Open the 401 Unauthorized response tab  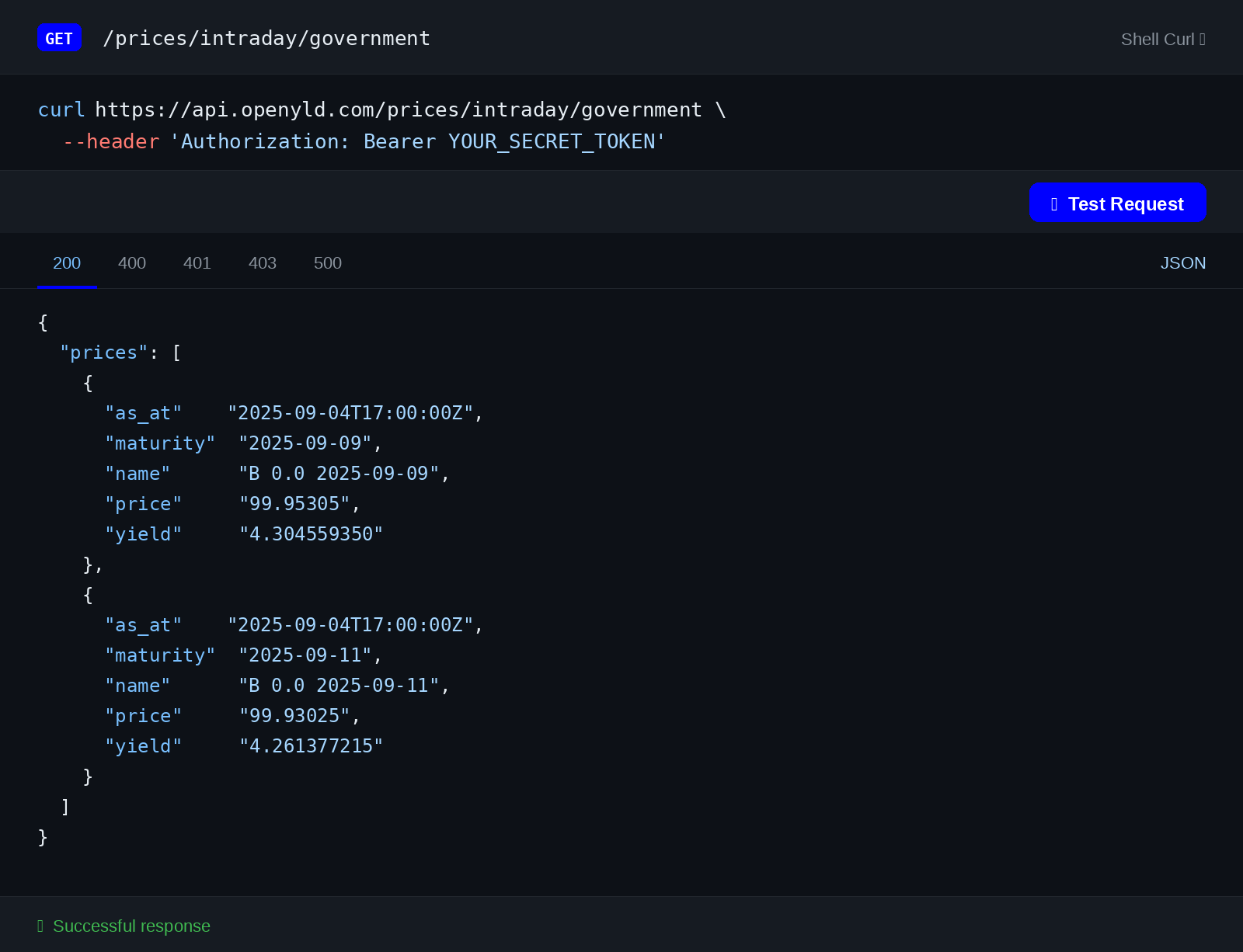coord(197,263)
